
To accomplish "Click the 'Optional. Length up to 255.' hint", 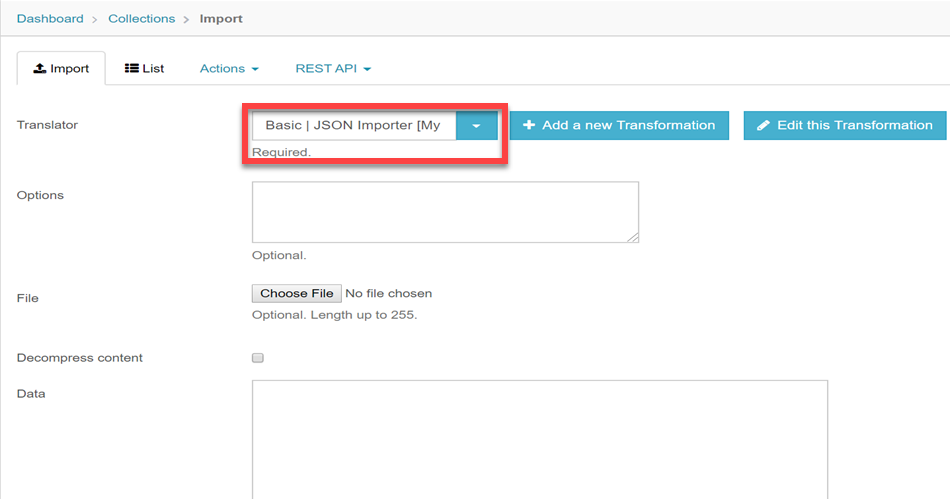I will tap(334, 315).
